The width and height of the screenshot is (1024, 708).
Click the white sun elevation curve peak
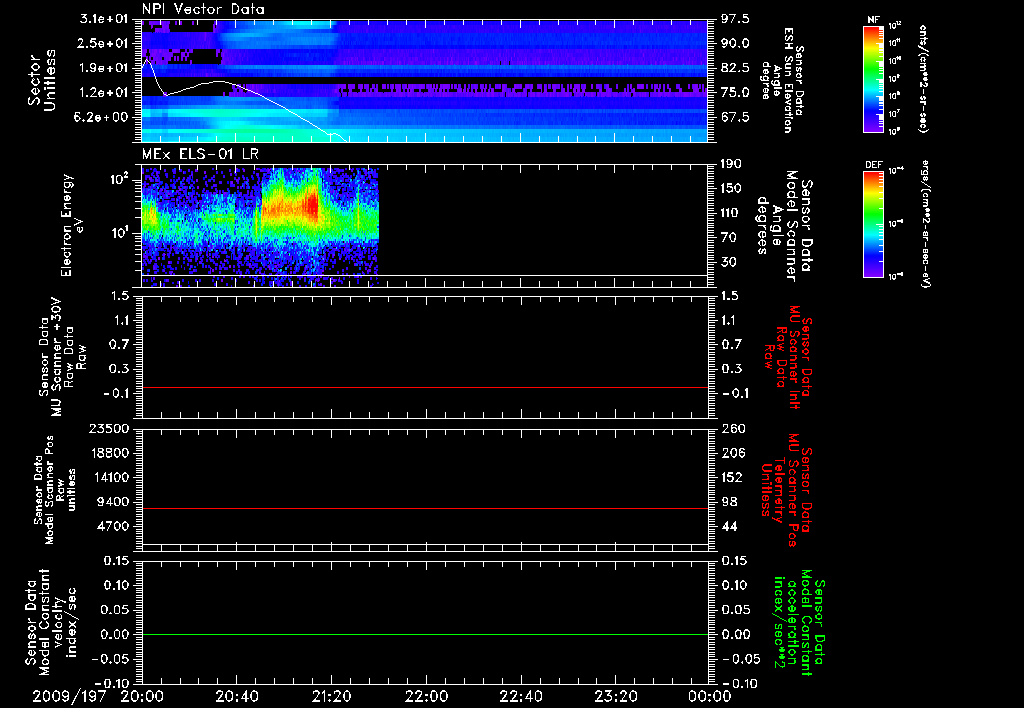point(148,60)
